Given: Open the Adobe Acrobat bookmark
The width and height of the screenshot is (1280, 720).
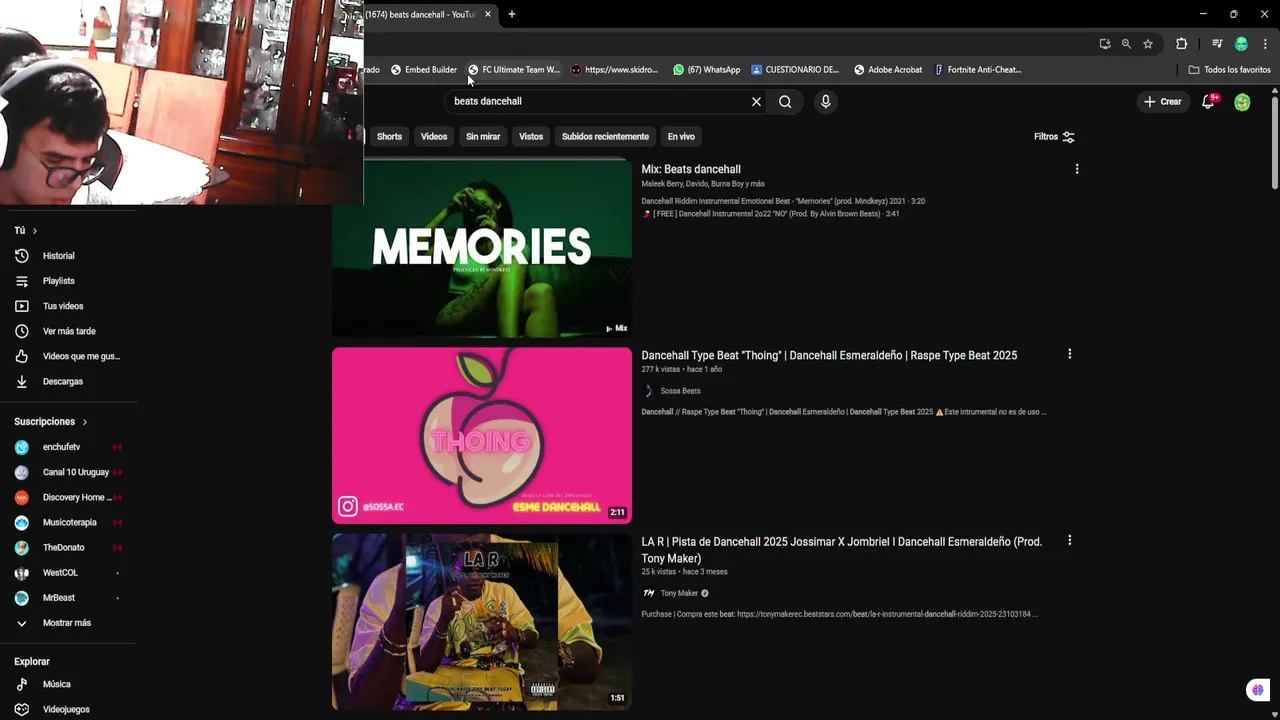Looking at the screenshot, I should (888, 70).
